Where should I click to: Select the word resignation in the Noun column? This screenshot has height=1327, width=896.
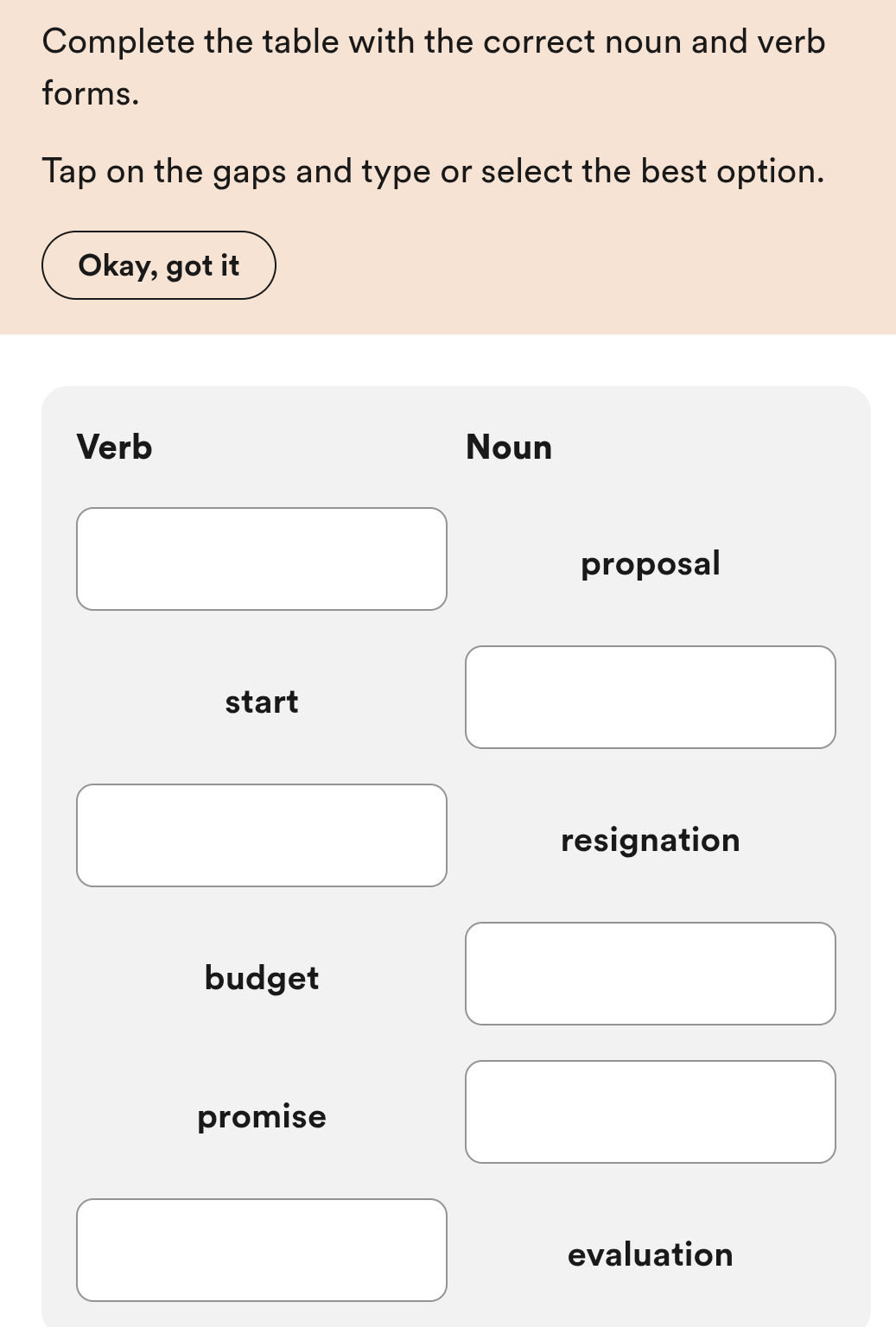pos(650,839)
